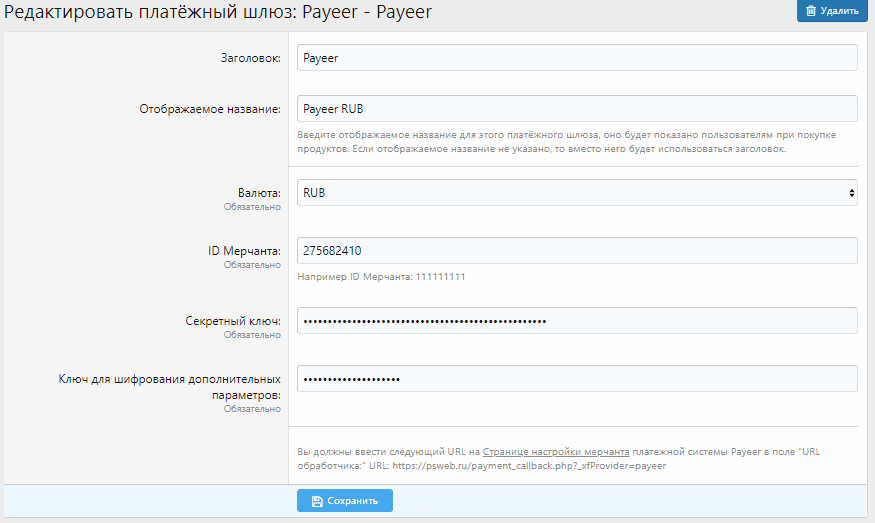The width and height of the screenshot is (875, 523).
Task: Click inside the Секретный ключ password field
Action: tap(577, 320)
